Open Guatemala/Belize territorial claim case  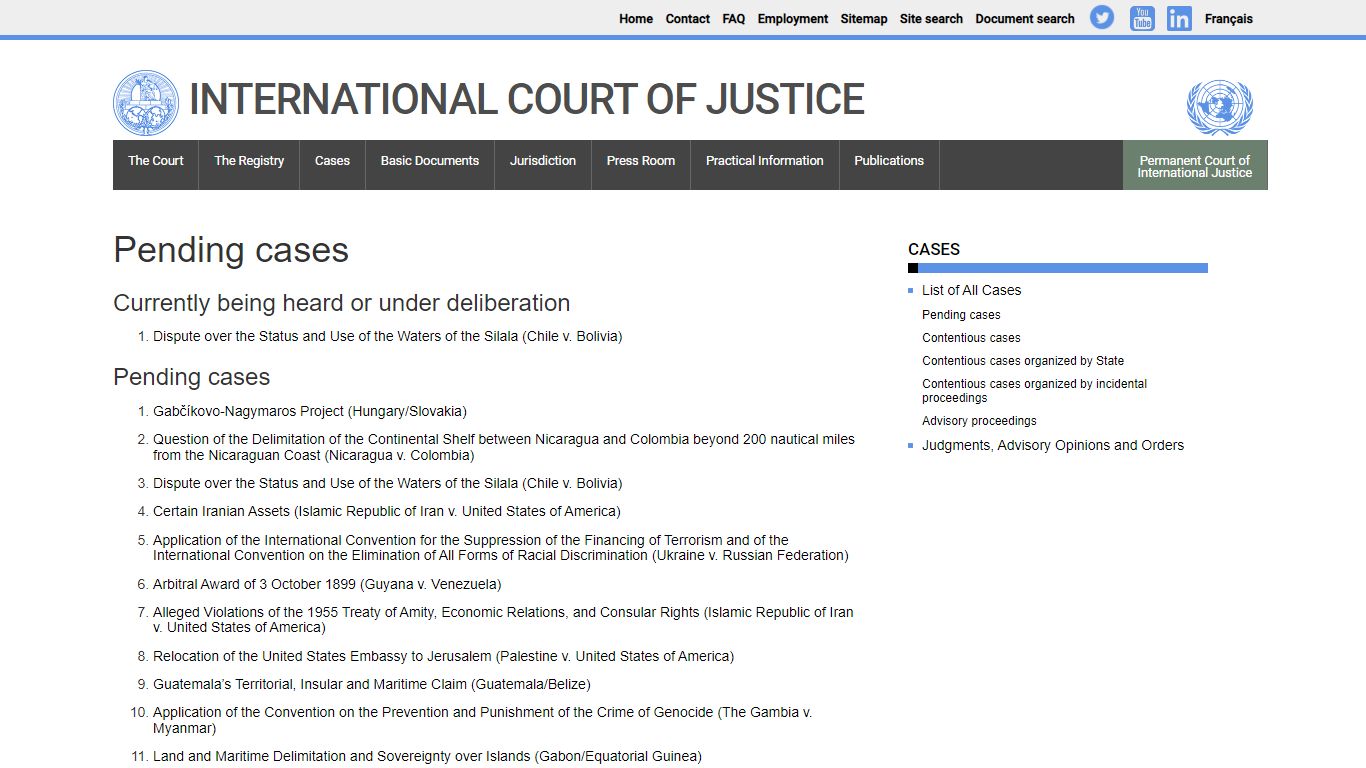tap(372, 684)
